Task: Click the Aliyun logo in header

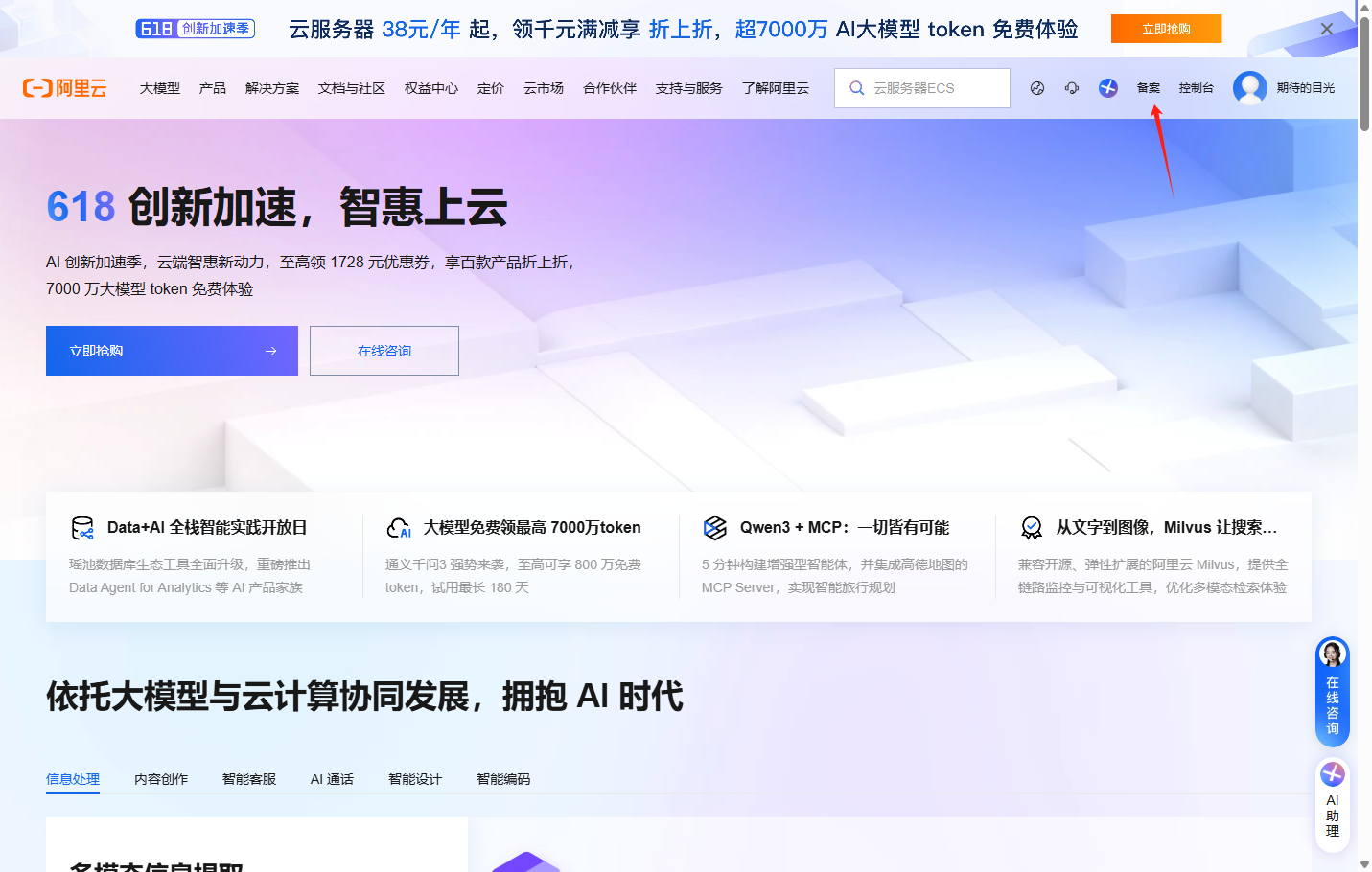Action: 64,88
